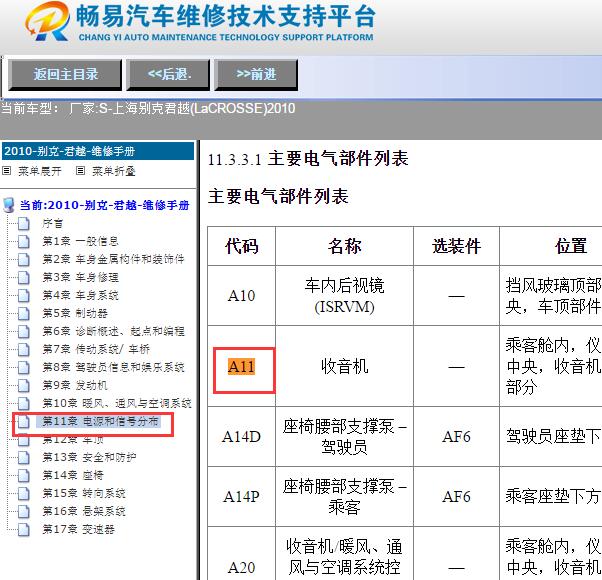Open 第8章 驾驶员信息和娱乐系统
This screenshot has height=580, width=602.
pyautogui.click(x=113, y=367)
